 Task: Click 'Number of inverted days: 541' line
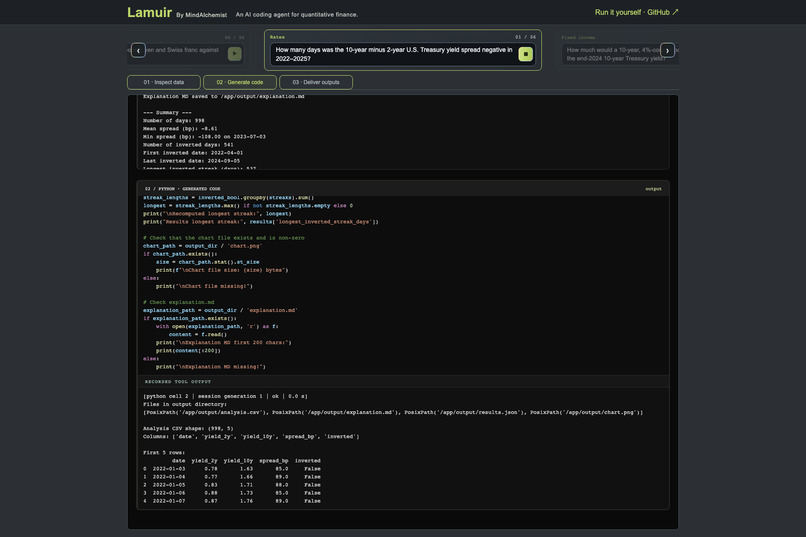pos(188,145)
